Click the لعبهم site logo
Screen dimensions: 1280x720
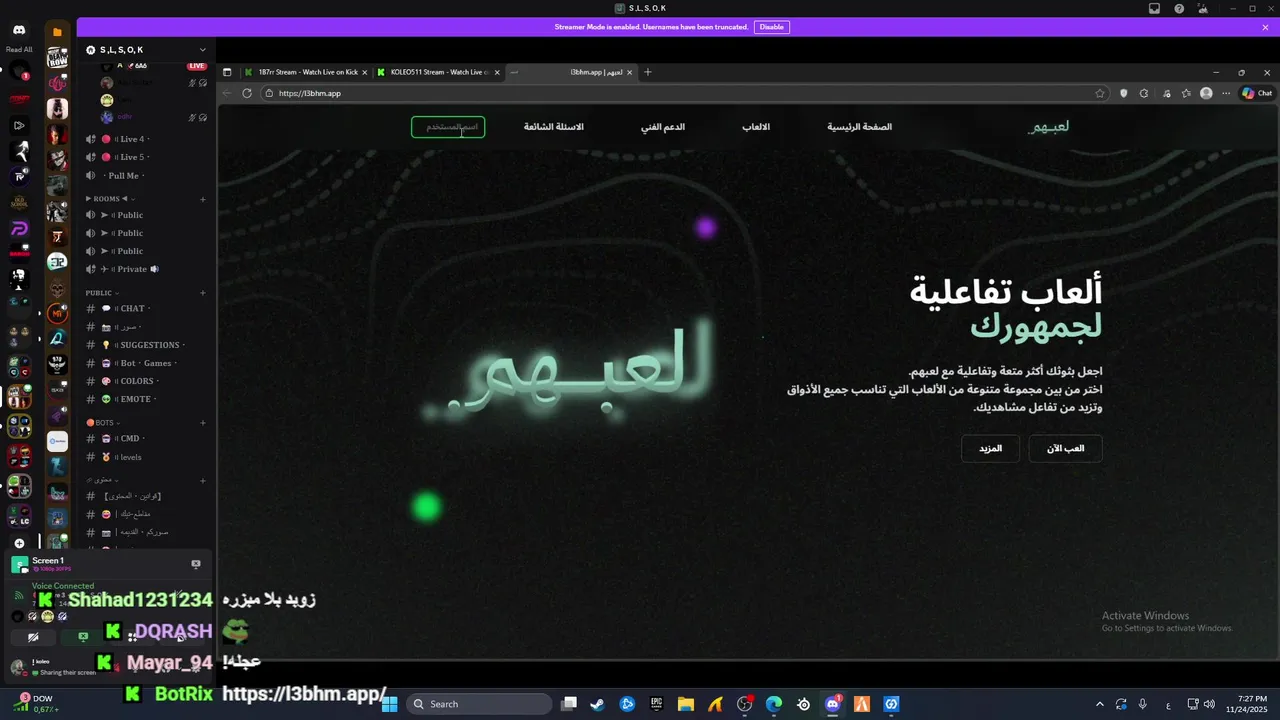click(1050, 127)
